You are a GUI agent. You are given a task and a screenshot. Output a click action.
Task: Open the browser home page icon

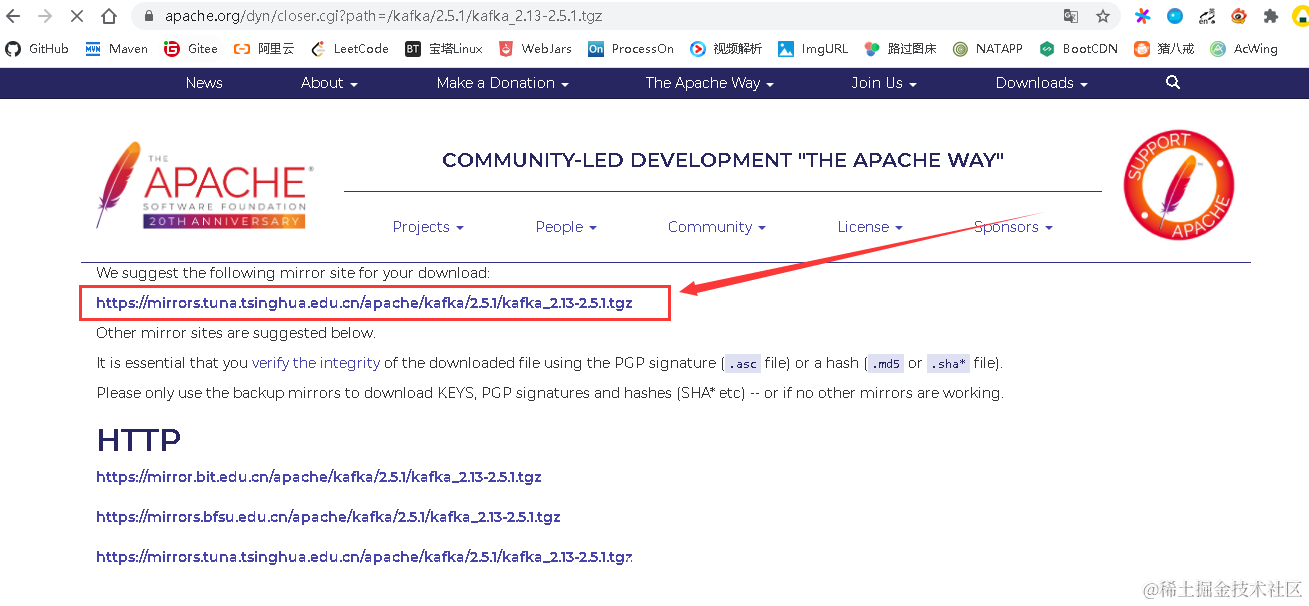(109, 16)
